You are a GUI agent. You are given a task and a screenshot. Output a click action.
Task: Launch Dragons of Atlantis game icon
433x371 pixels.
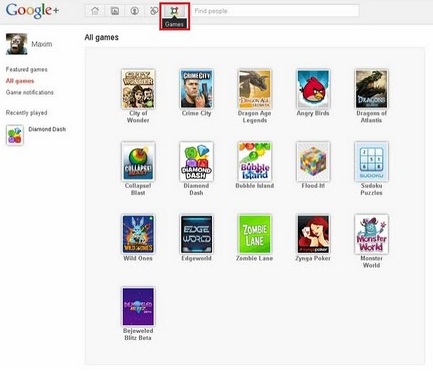tap(371, 89)
